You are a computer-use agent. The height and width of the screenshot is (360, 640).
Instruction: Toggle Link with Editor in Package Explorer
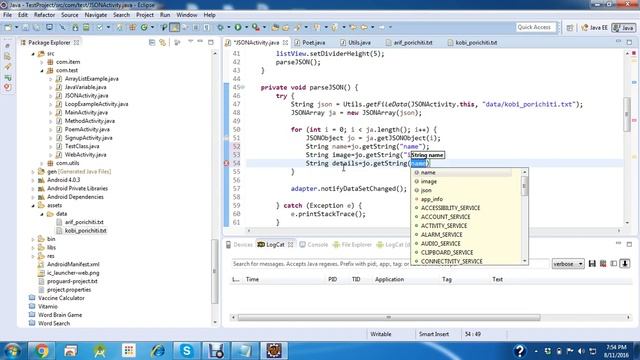(162, 42)
